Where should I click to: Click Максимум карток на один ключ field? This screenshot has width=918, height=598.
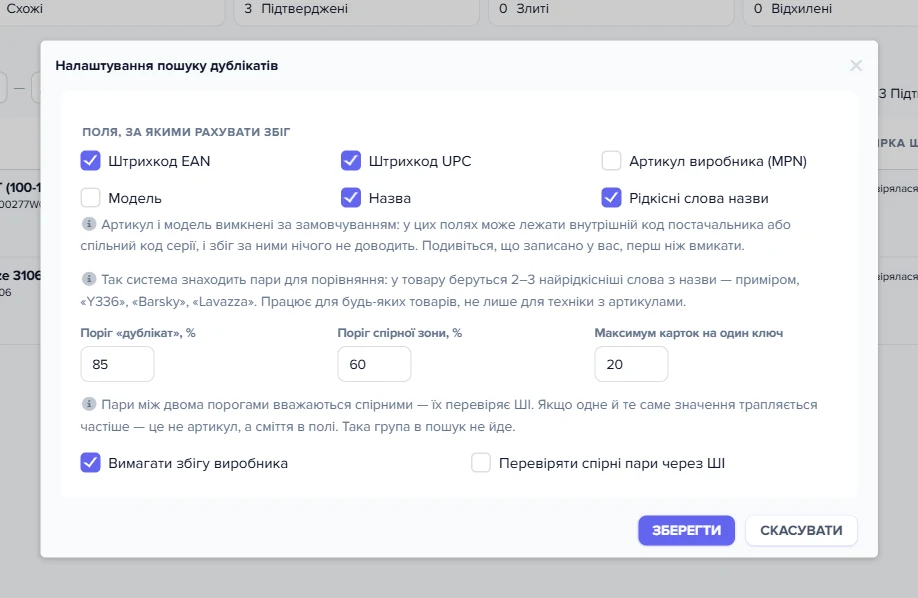[x=631, y=364]
